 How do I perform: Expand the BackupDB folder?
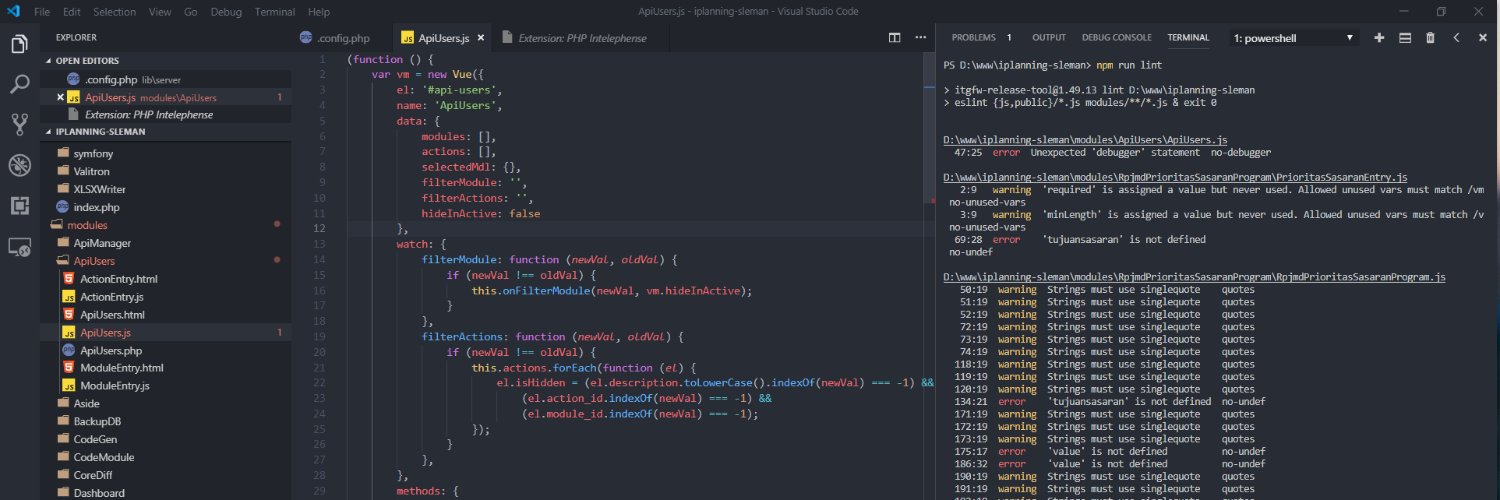tap(97, 421)
